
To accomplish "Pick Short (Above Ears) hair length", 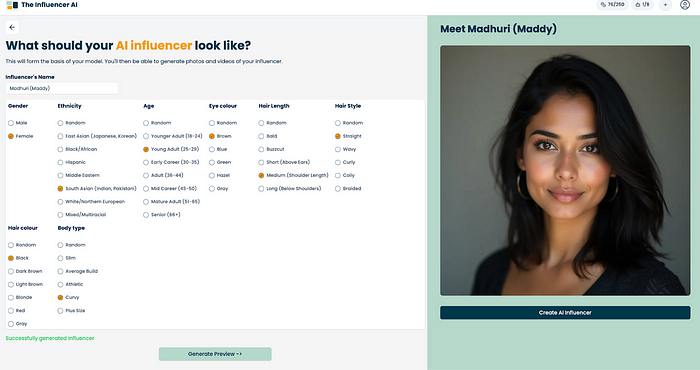I will point(284,162).
